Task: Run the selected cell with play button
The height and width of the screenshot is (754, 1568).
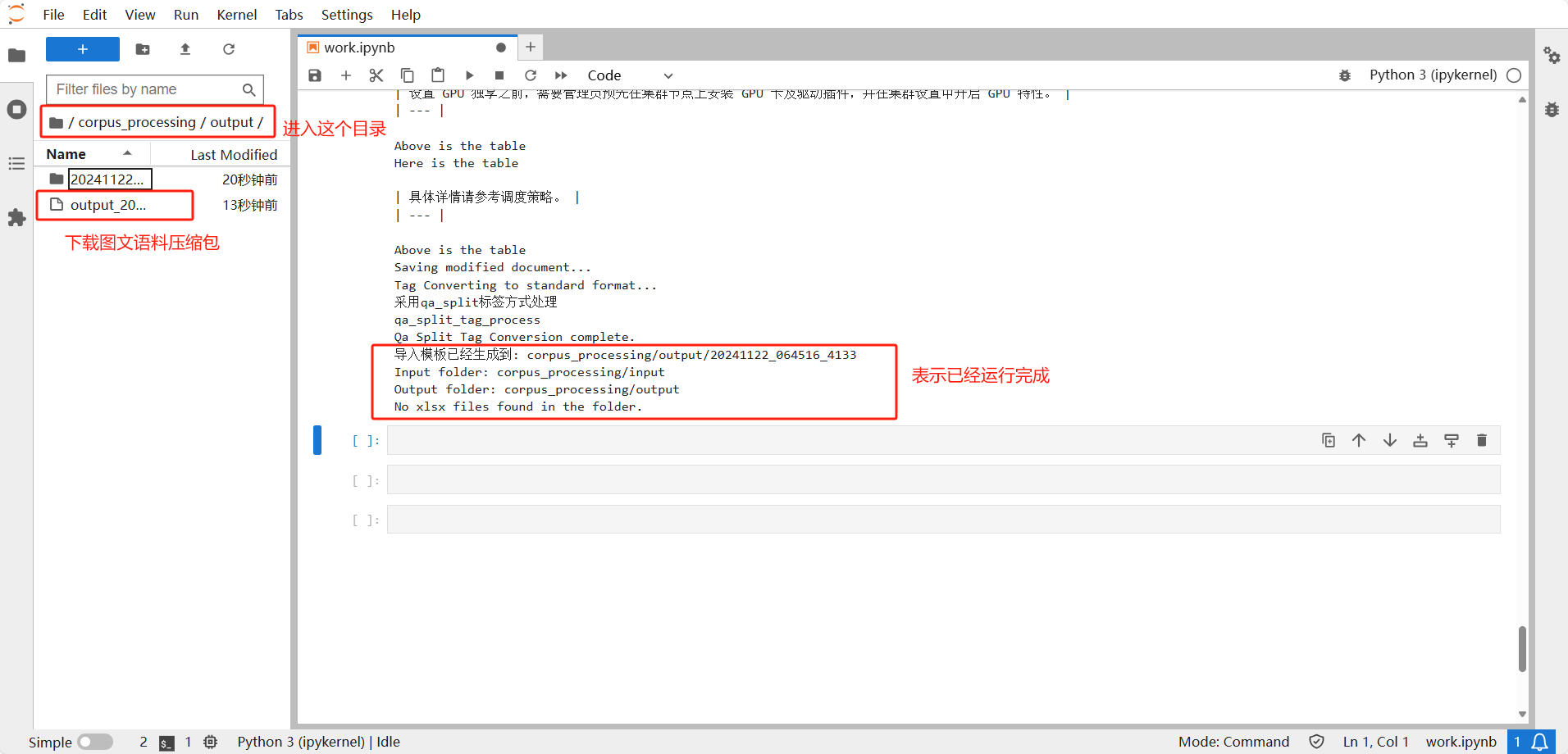Action: [x=469, y=75]
